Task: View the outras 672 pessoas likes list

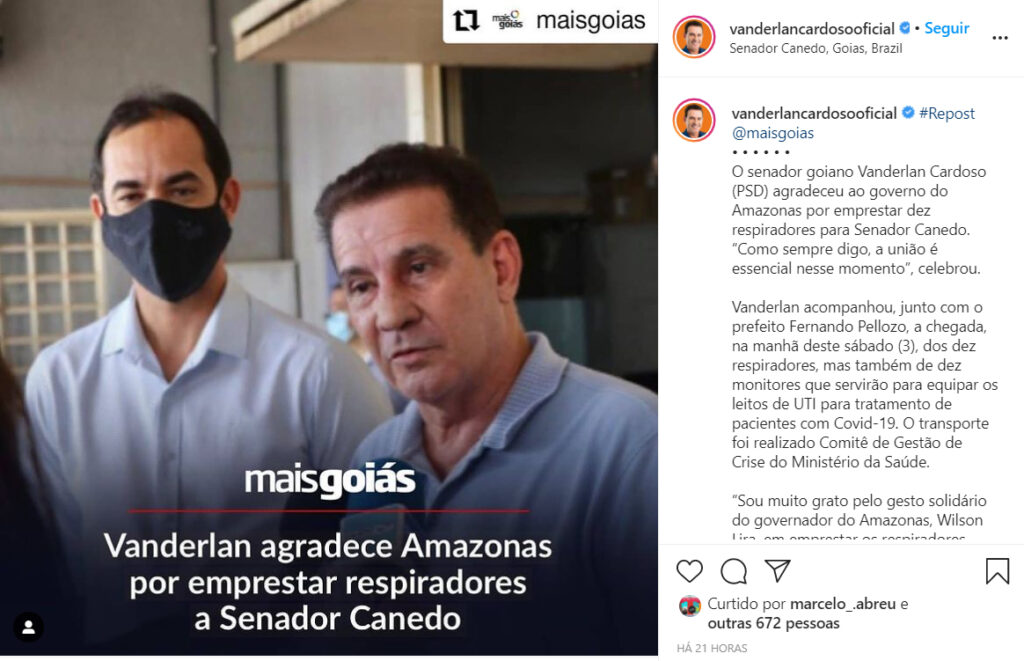Action: (x=773, y=624)
